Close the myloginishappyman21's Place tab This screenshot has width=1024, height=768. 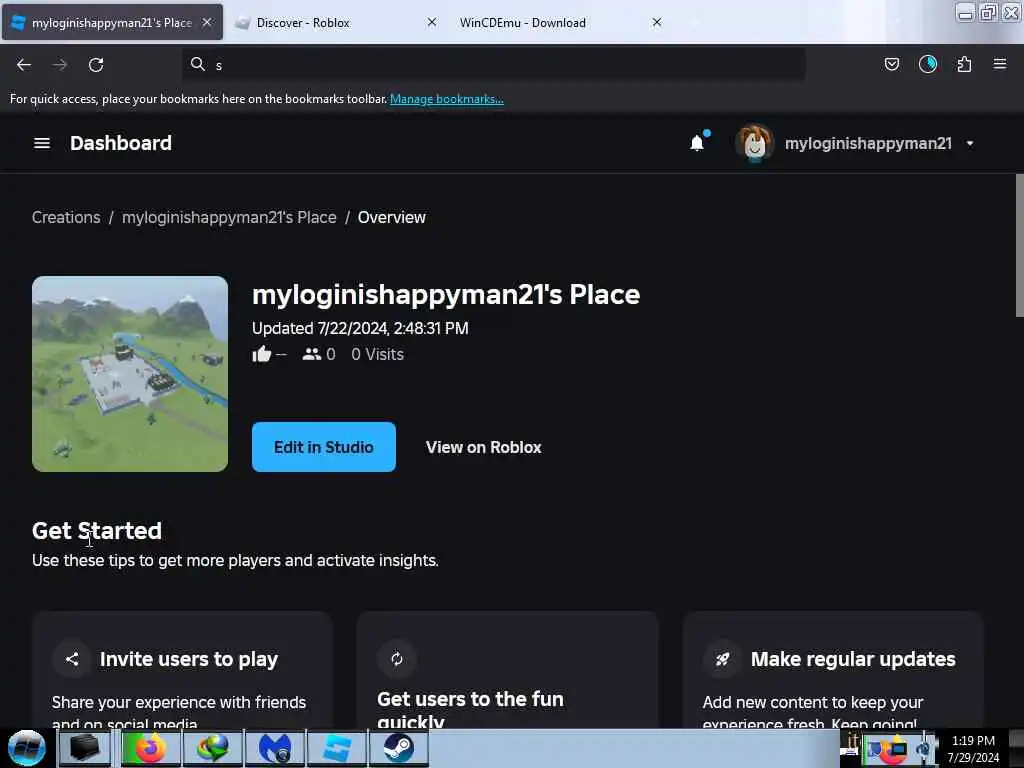tap(206, 22)
